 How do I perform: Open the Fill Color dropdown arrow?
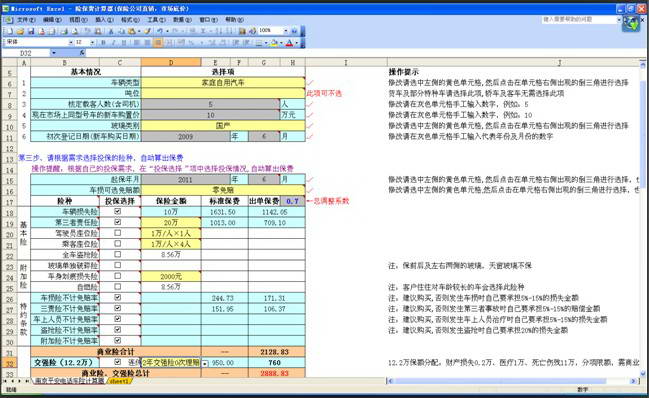(x=281, y=42)
